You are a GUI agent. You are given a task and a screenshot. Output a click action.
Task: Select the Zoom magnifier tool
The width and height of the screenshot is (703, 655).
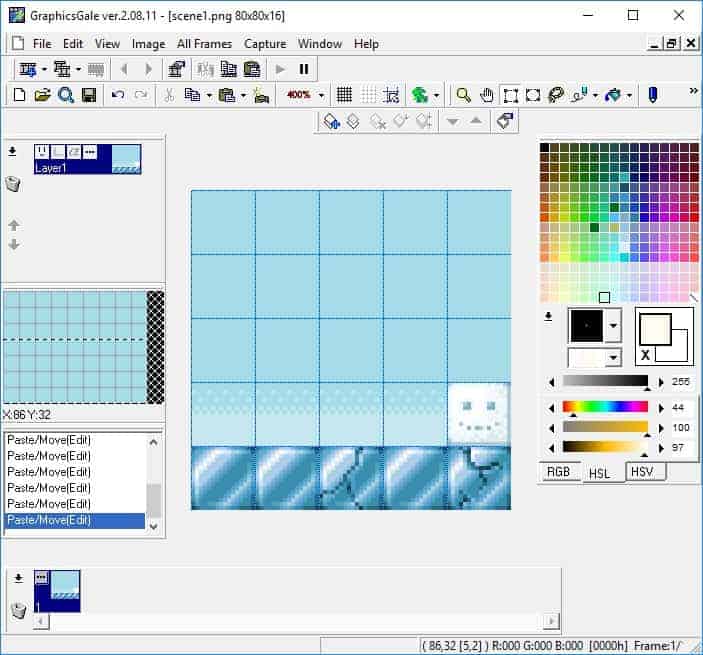(463, 95)
